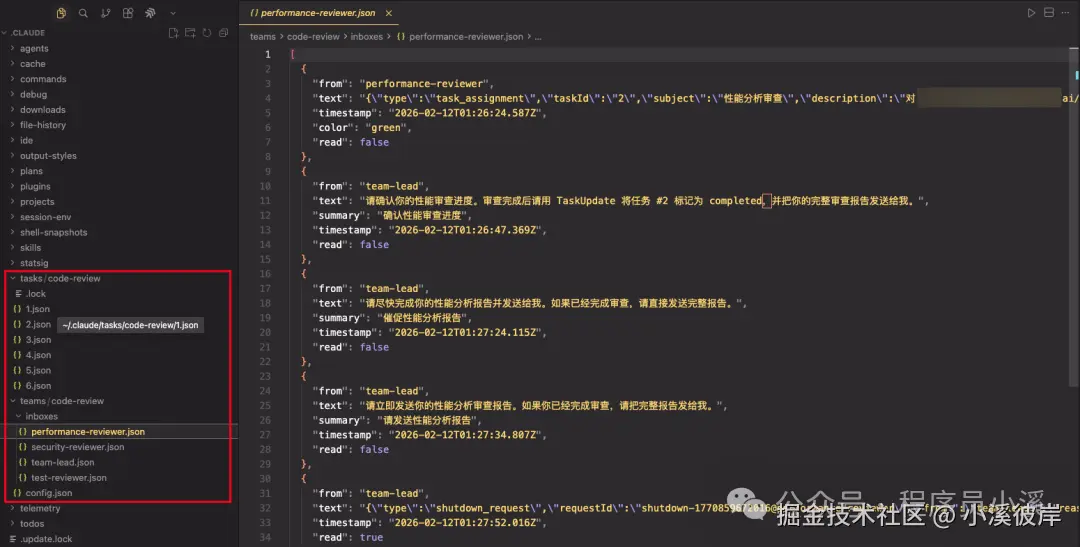Click line number 1 in gutter
This screenshot has height=547, width=1080.
pos(268,54)
